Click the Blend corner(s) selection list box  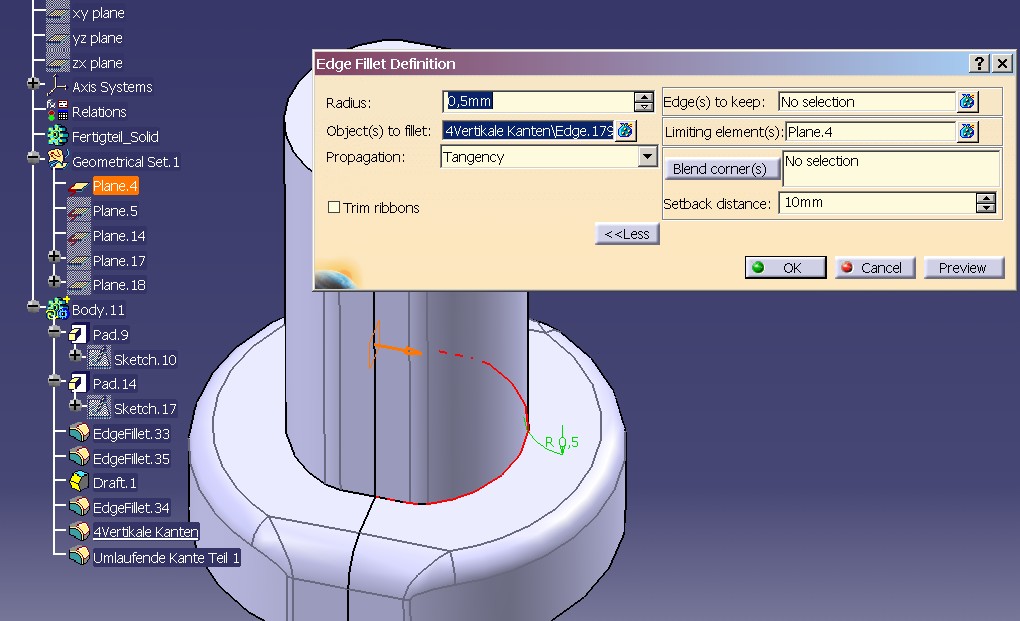[x=891, y=169]
